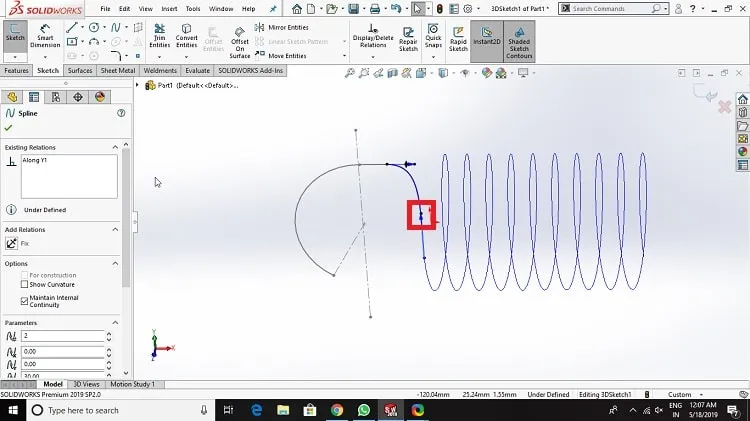
Task: Click the Convert Entities tool
Action: [x=187, y=36]
